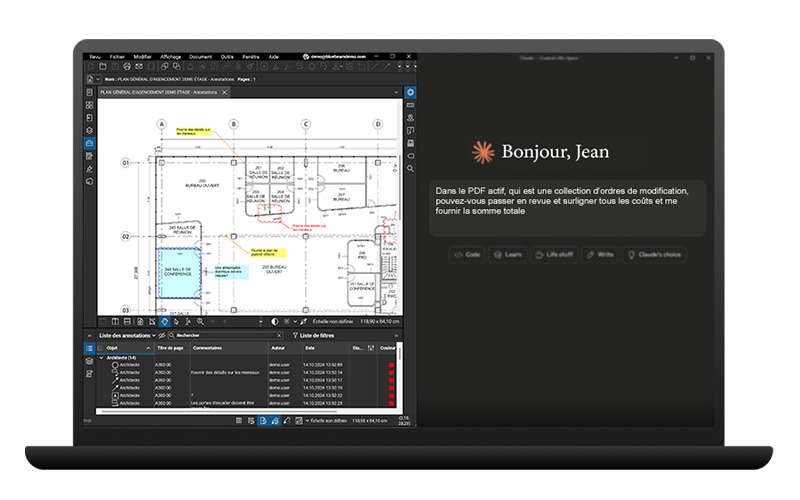This screenshot has height=500, width=800.
Task: Click Claude's choice chip in Claude window
Action: point(654,254)
